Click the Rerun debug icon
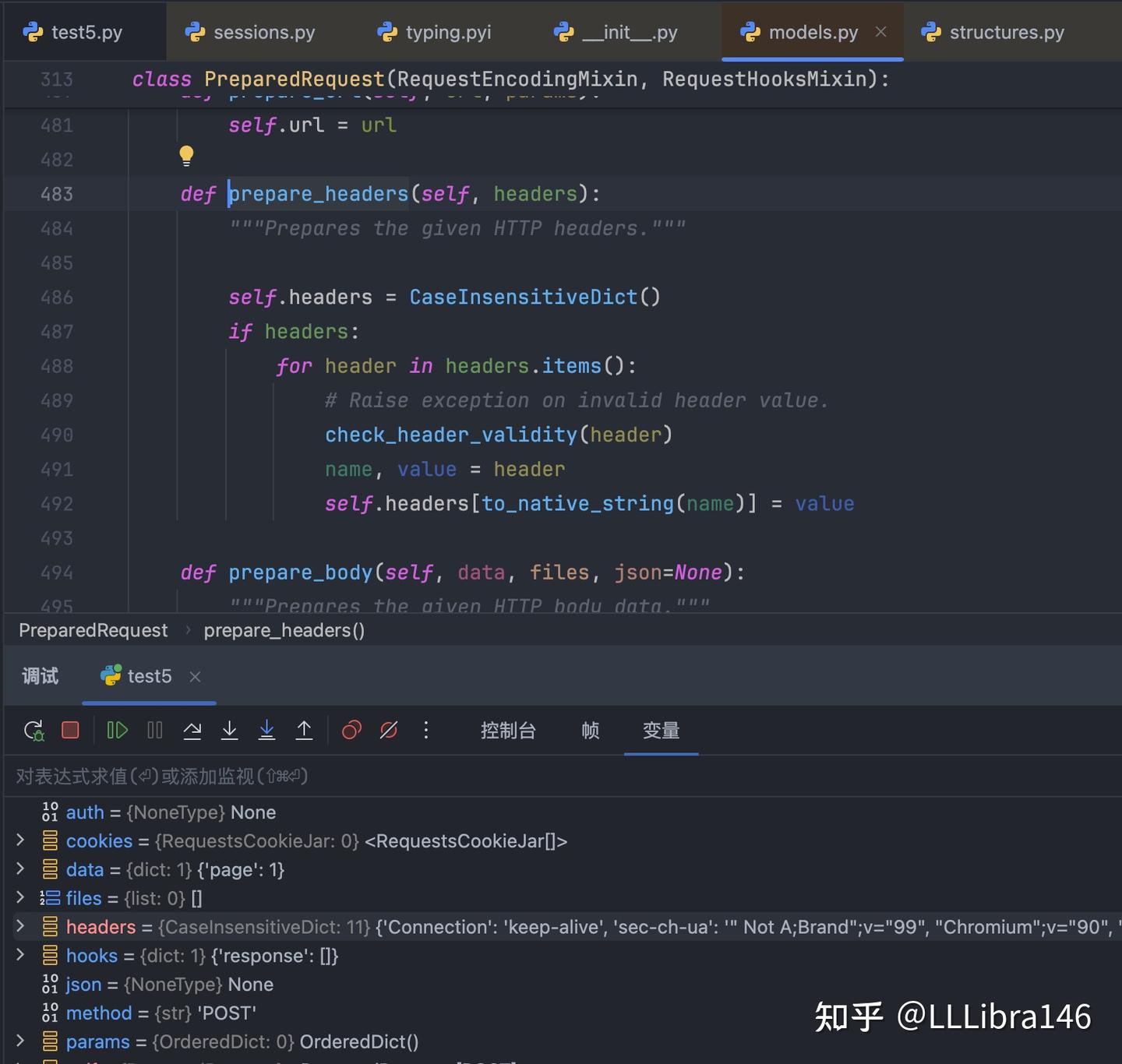This screenshot has height=1064, width=1122. (34, 731)
